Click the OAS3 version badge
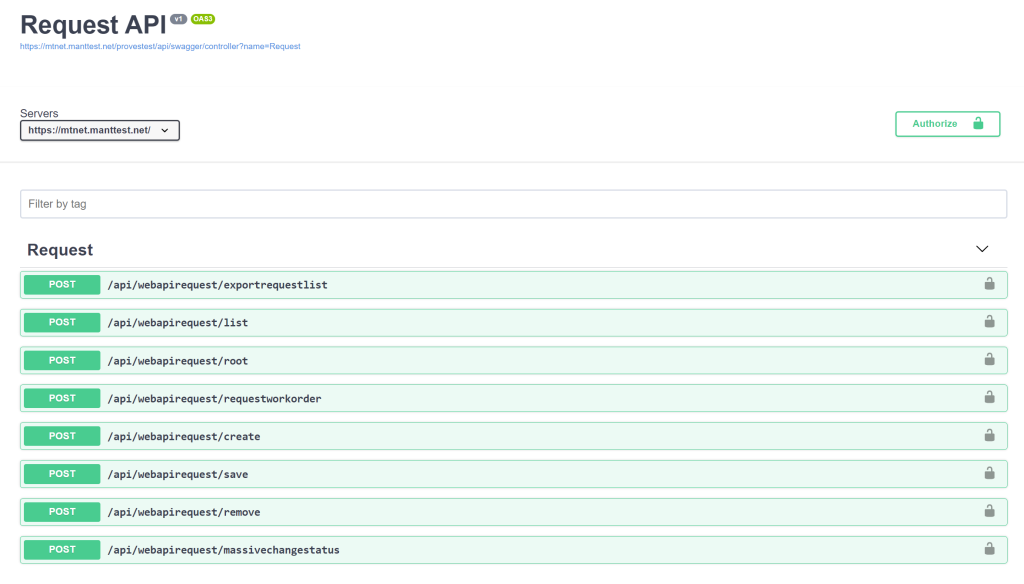 pos(202,19)
